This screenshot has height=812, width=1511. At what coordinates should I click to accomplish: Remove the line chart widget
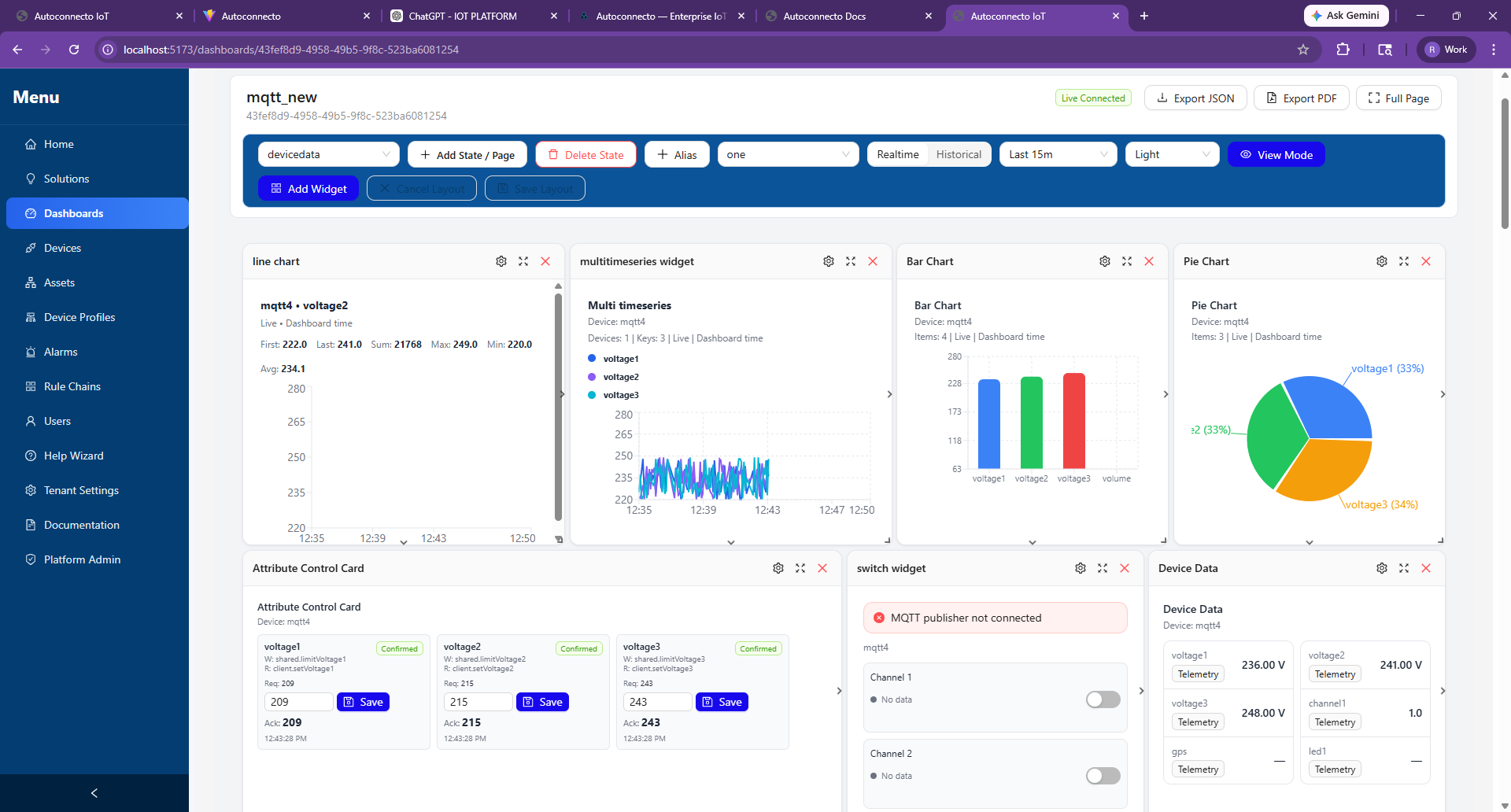click(x=545, y=261)
